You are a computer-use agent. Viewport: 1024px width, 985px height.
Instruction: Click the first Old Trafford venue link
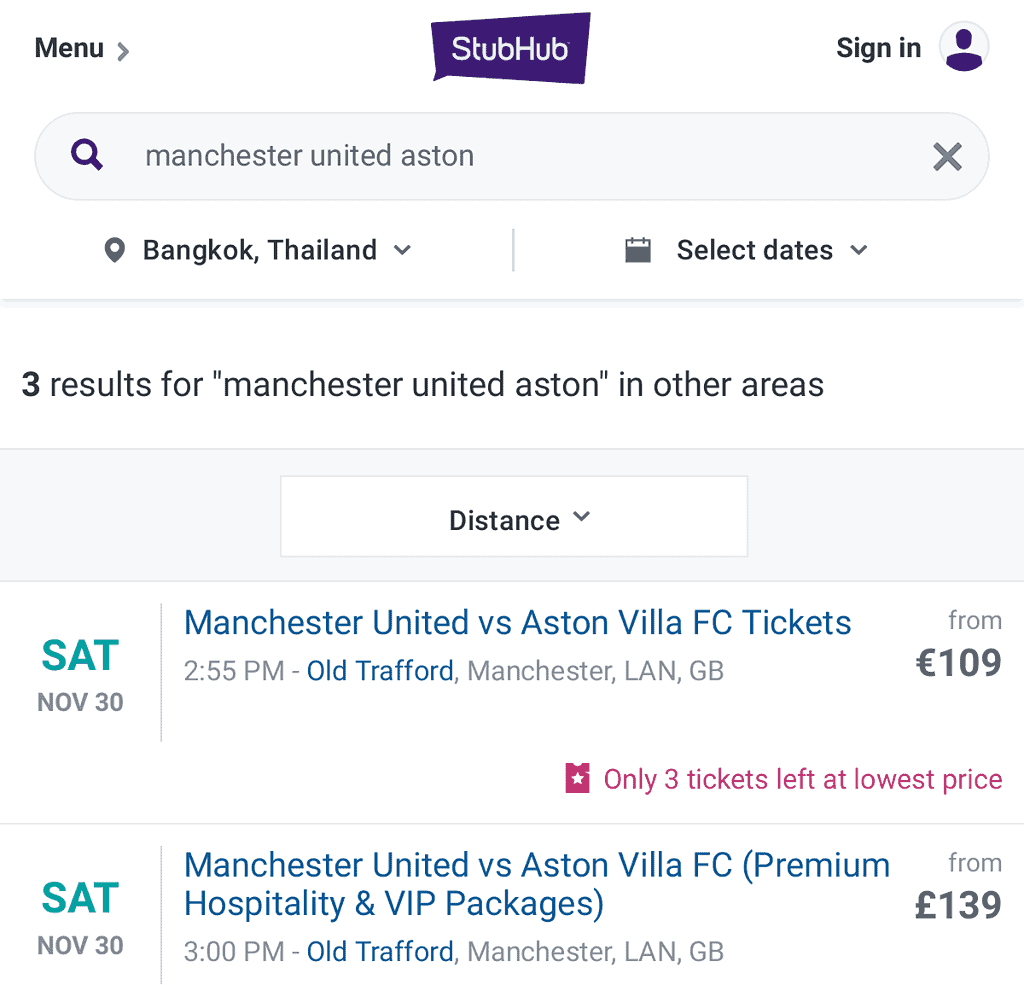[x=380, y=671]
